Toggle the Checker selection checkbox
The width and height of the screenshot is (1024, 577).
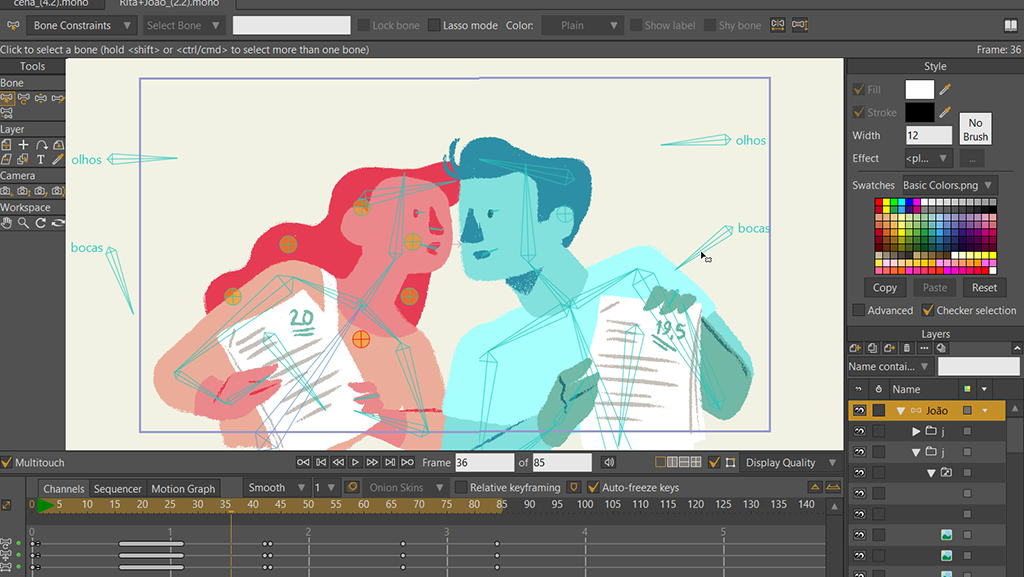coord(927,311)
